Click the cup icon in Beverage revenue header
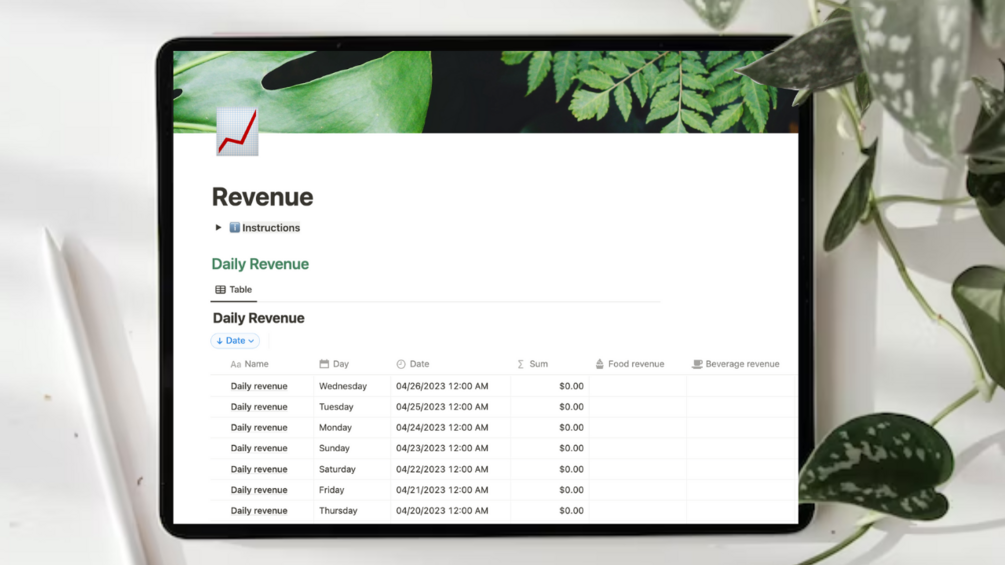Image resolution: width=1005 pixels, height=565 pixels. click(x=697, y=364)
